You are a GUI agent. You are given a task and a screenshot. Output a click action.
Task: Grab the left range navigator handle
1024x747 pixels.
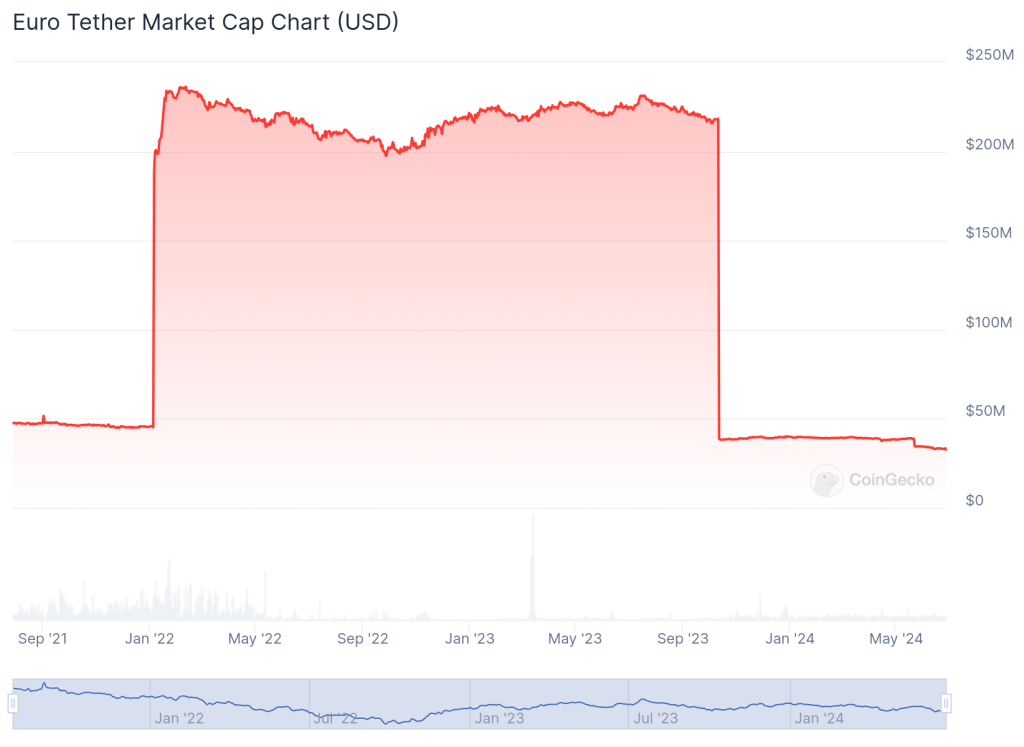click(13, 704)
